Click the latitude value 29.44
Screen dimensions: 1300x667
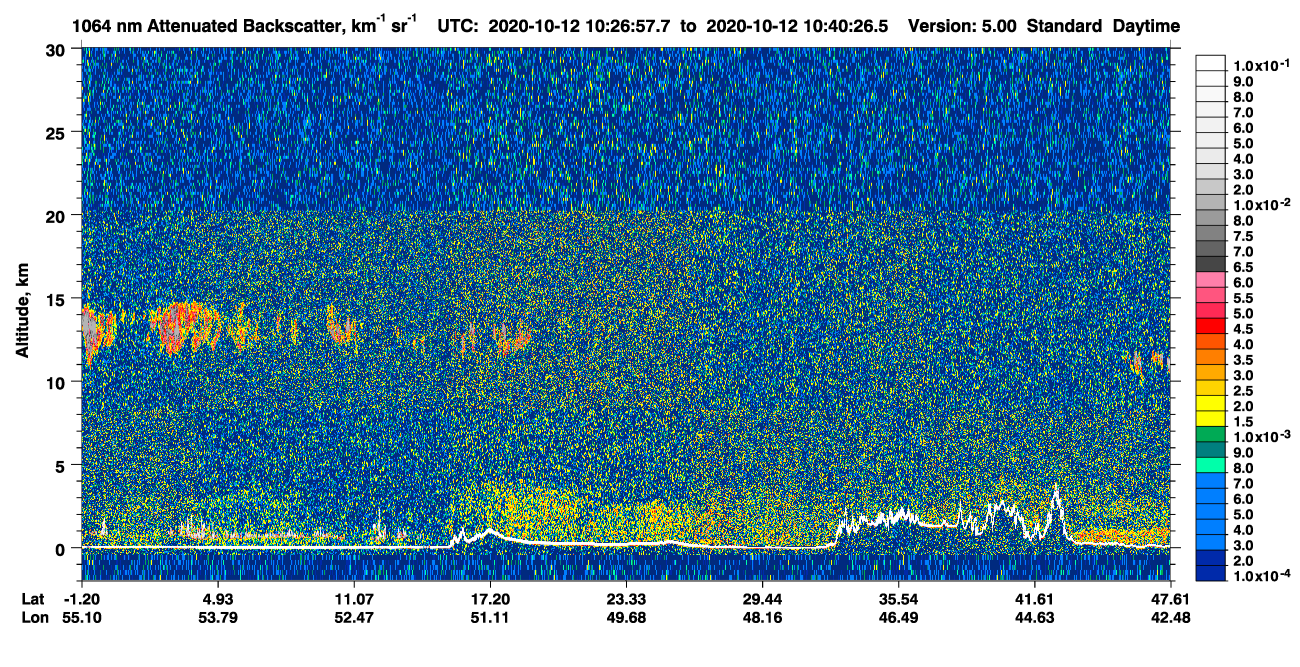pos(762,598)
